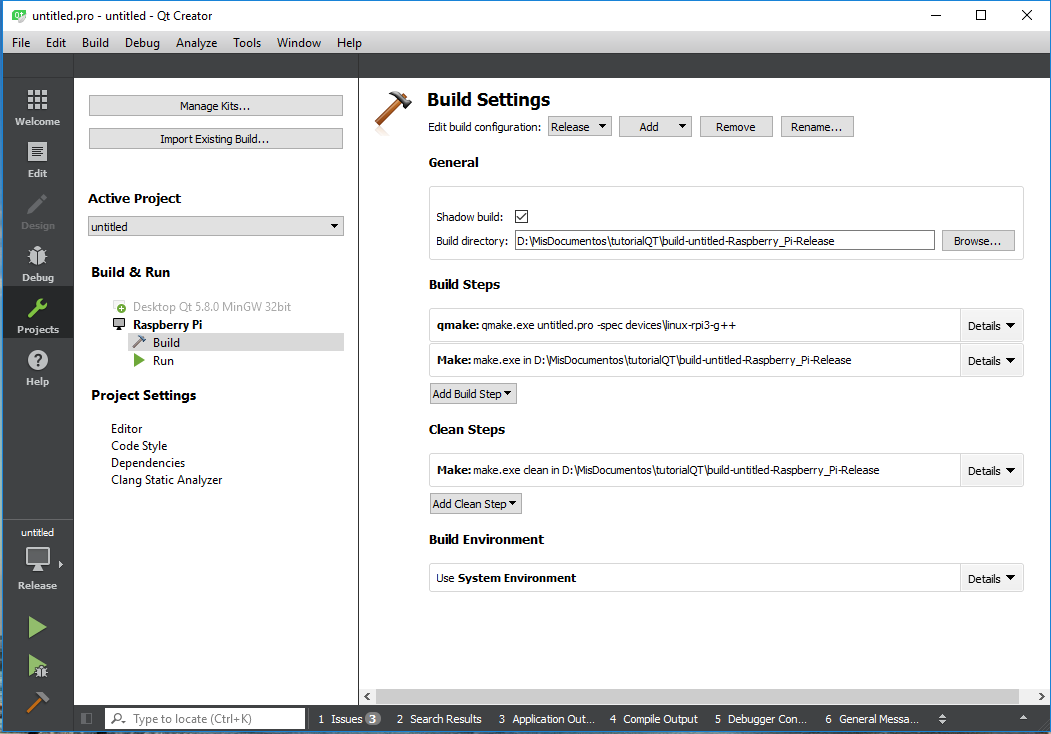Open Editor project settings

(127, 429)
